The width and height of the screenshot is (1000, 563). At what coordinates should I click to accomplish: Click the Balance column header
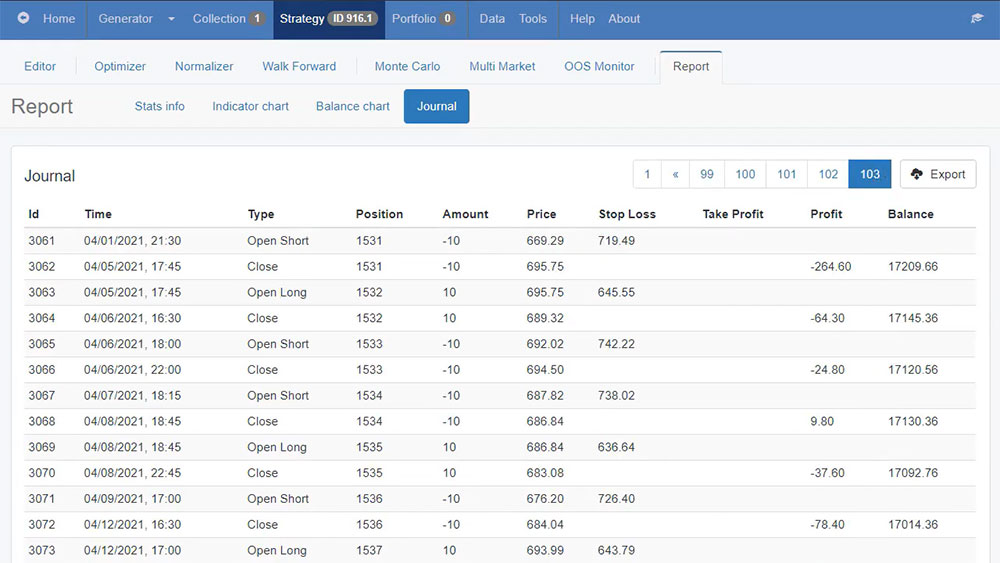pyautogui.click(x=911, y=214)
